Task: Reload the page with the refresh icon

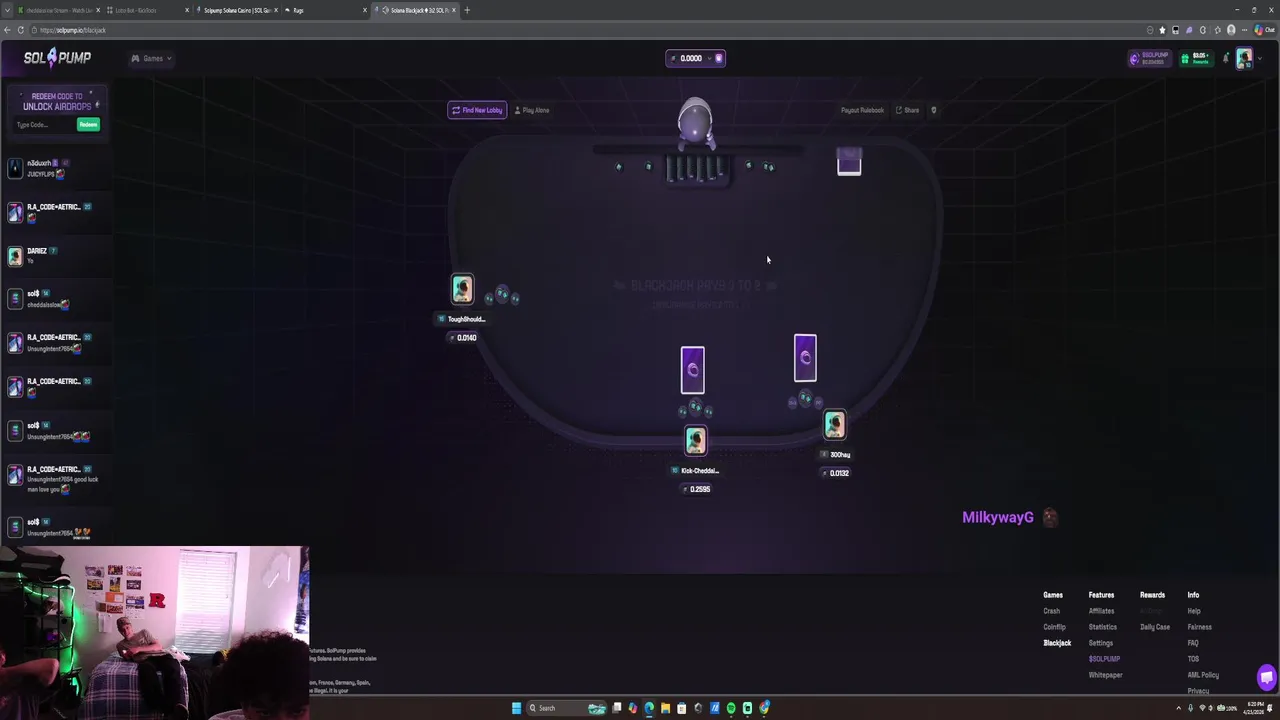Action: (20, 30)
